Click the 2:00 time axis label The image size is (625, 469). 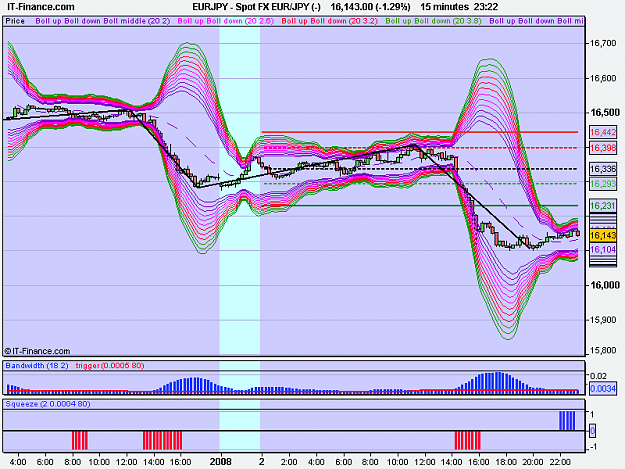pos(289,462)
